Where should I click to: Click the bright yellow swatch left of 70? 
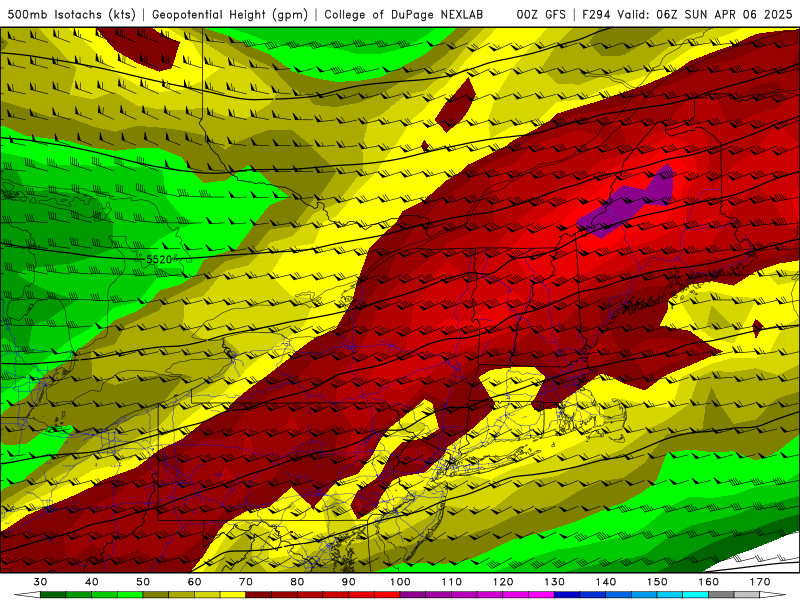coord(233,595)
